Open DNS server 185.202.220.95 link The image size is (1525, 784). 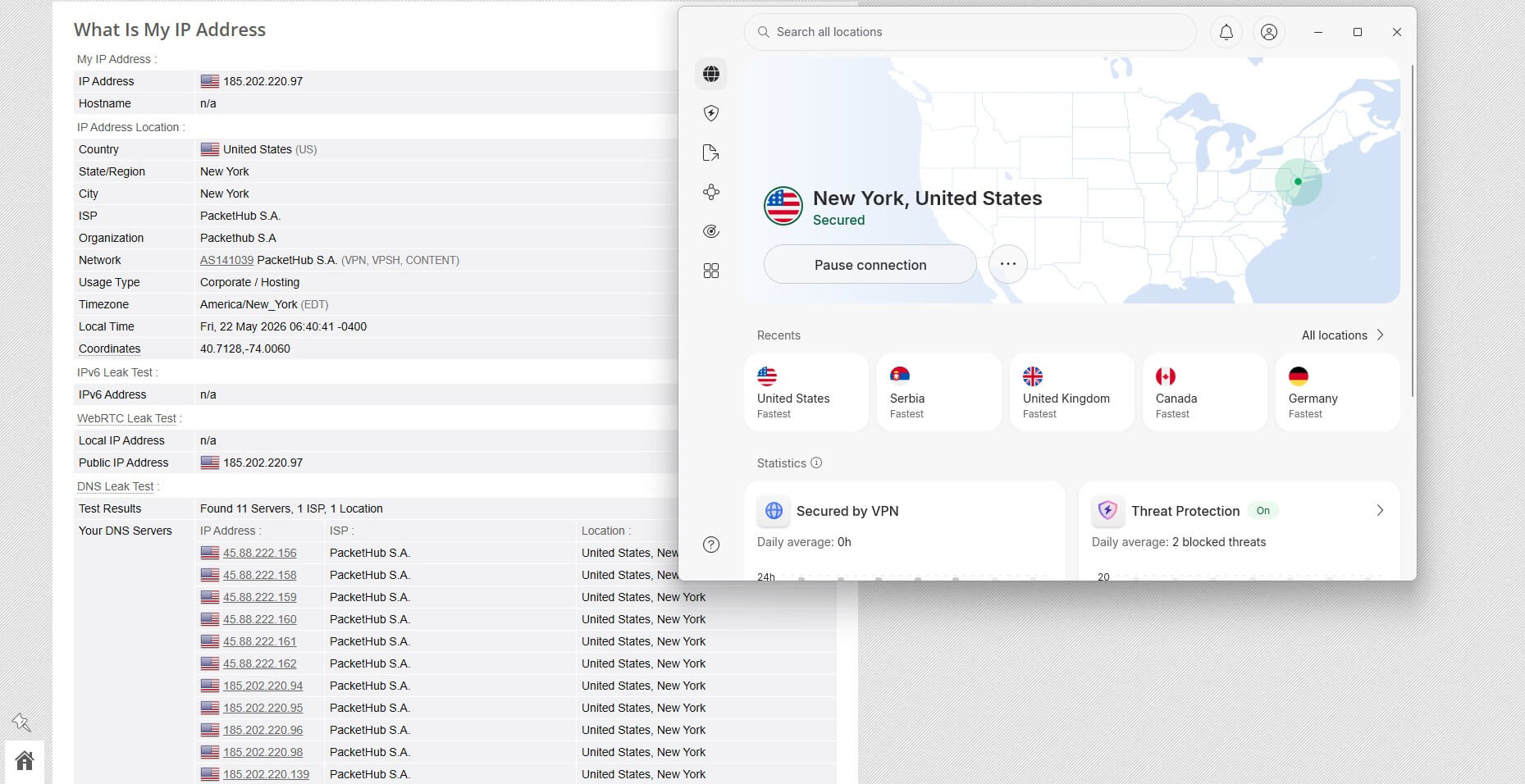263,708
